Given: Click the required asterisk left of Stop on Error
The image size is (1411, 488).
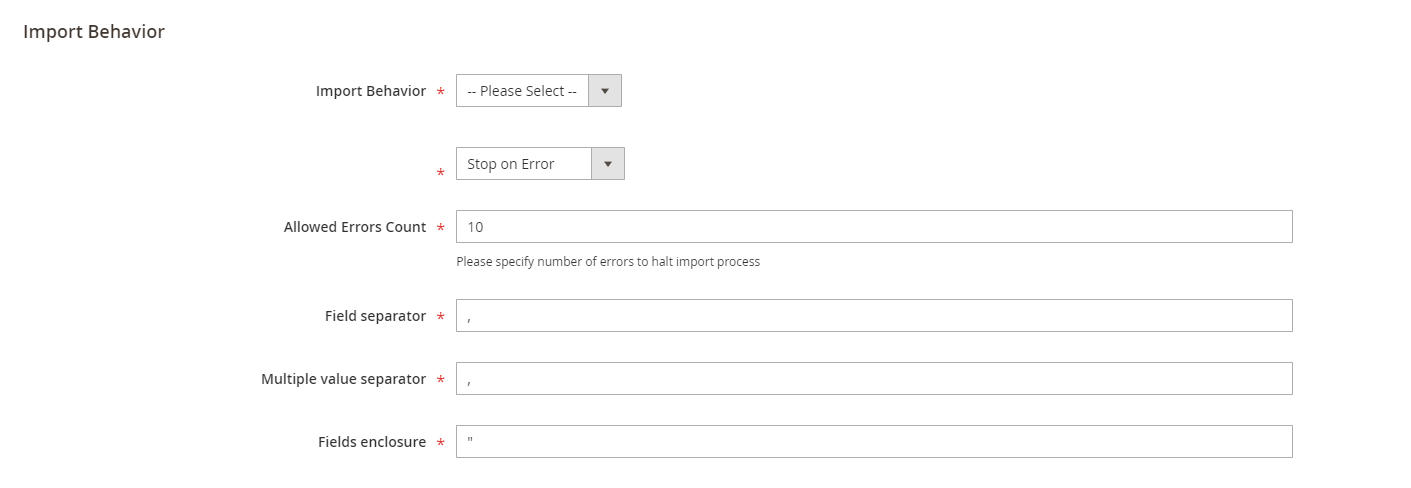Looking at the screenshot, I should pos(441,174).
